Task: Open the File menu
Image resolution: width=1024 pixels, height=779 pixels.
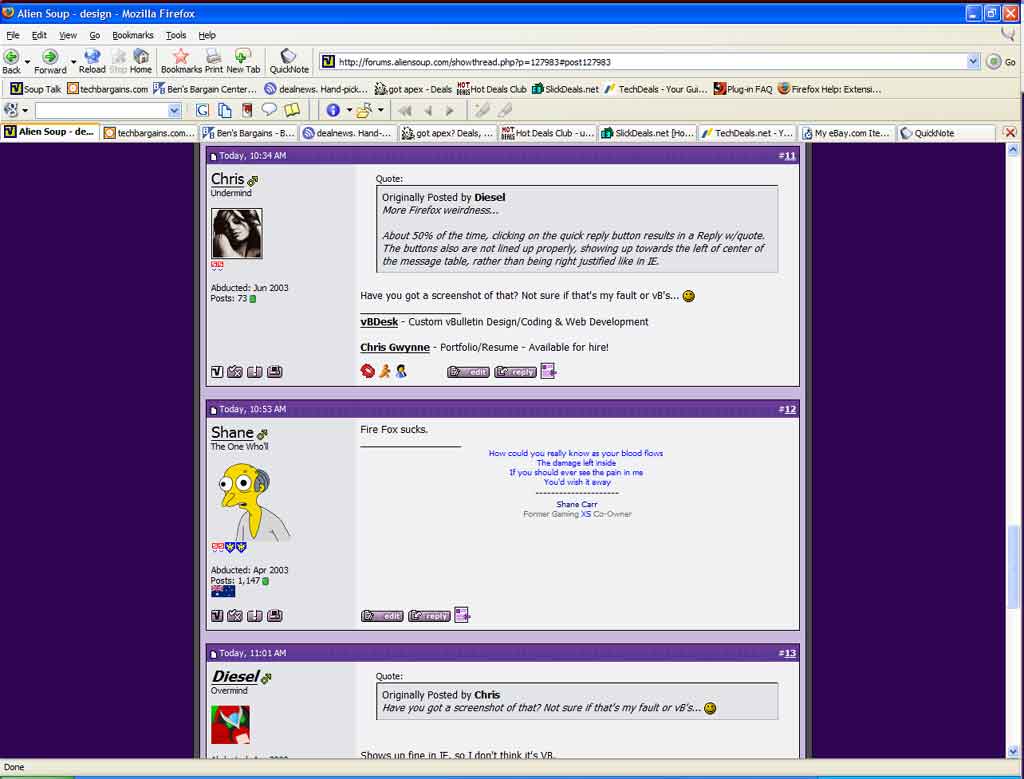Action: (13, 35)
